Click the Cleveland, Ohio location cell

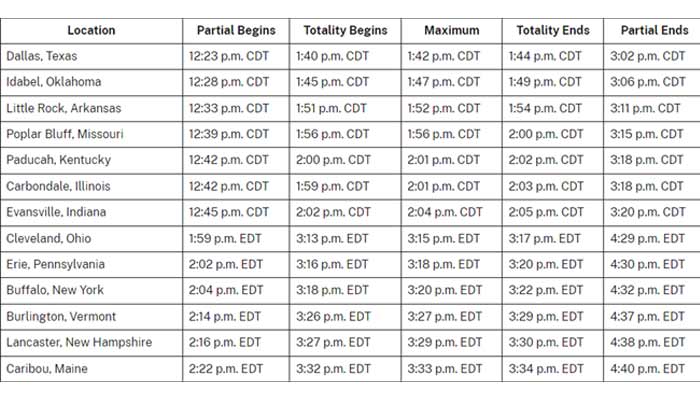(49, 238)
